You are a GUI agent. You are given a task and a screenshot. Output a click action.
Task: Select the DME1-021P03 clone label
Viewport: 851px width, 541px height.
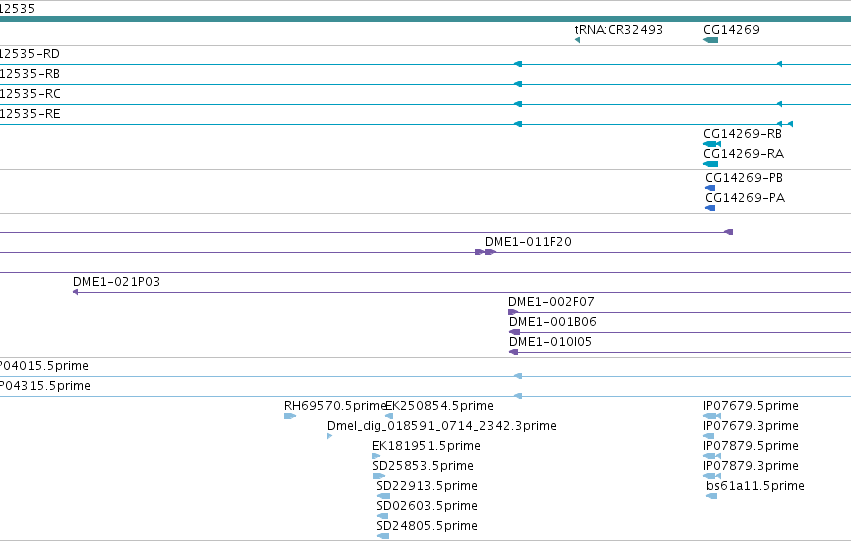[116, 282]
